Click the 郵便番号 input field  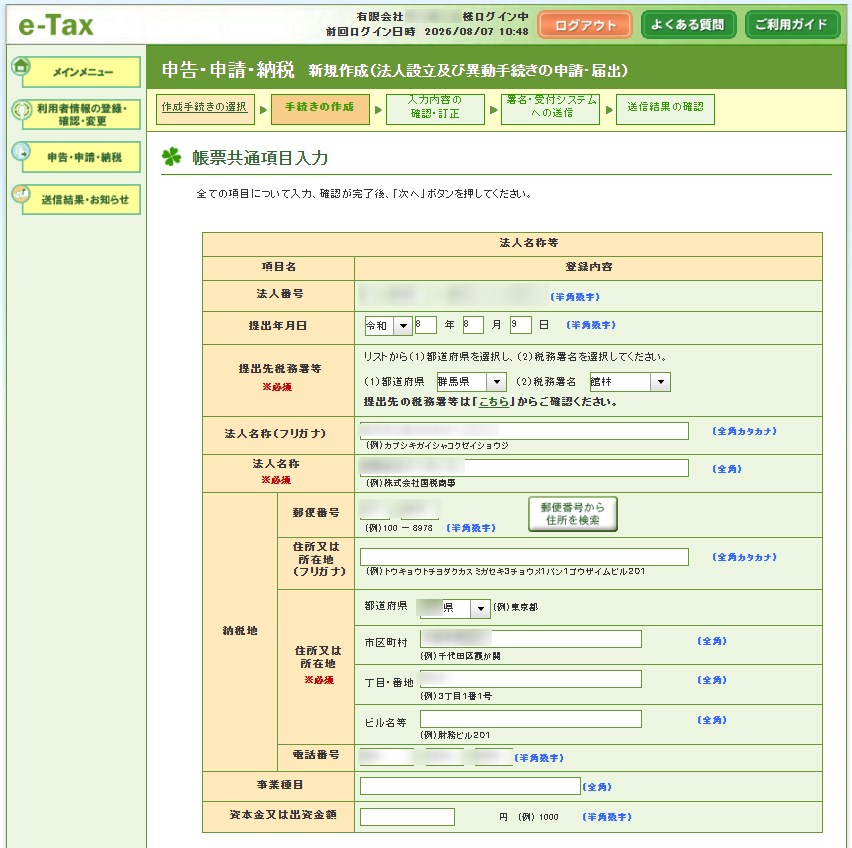click(399, 510)
